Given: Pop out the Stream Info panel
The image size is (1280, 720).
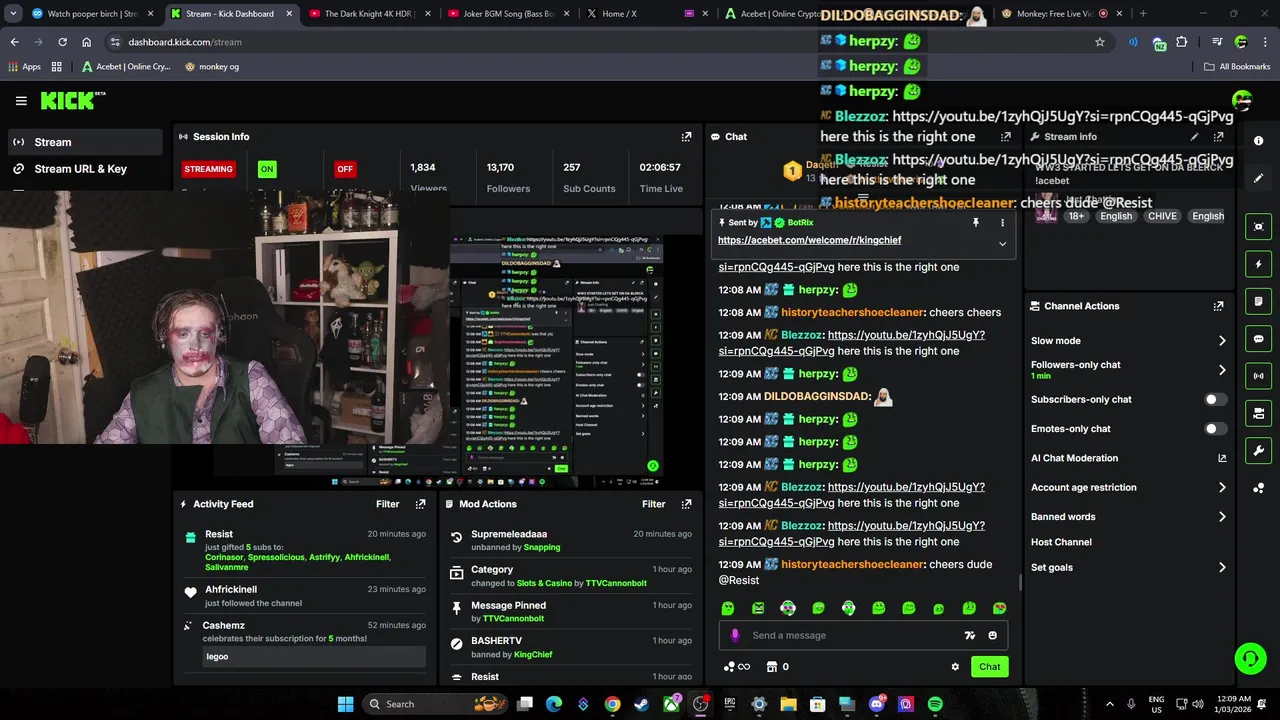Looking at the screenshot, I should click(x=1218, y=137).
